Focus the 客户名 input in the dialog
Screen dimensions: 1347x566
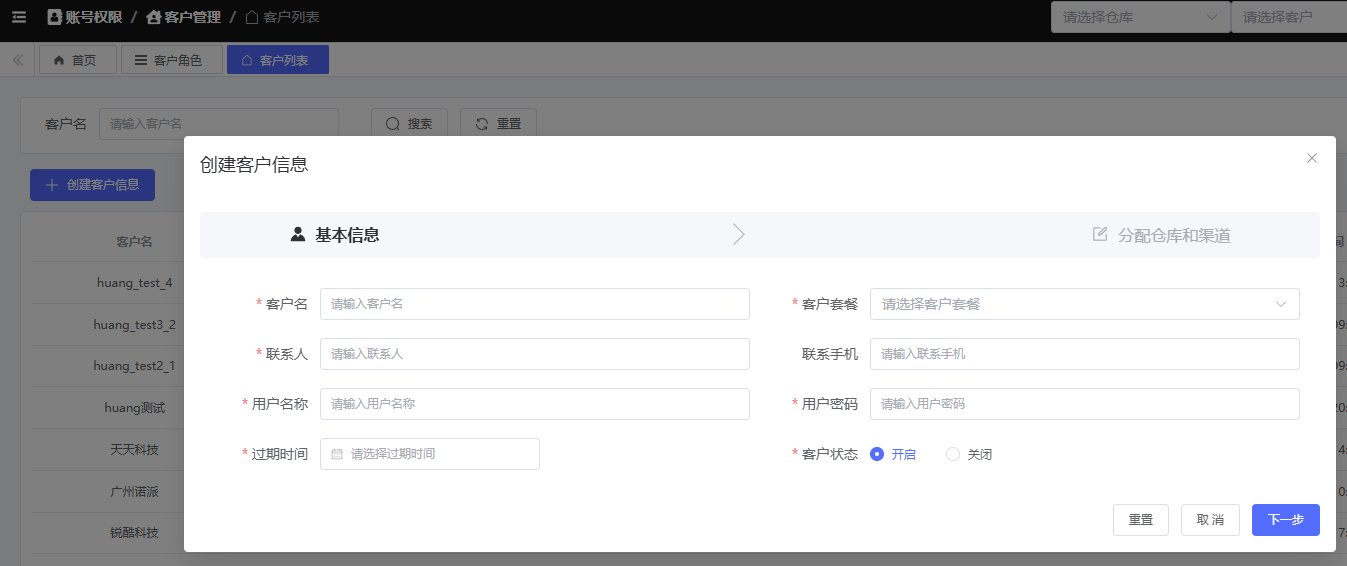[x=534, y=304]
